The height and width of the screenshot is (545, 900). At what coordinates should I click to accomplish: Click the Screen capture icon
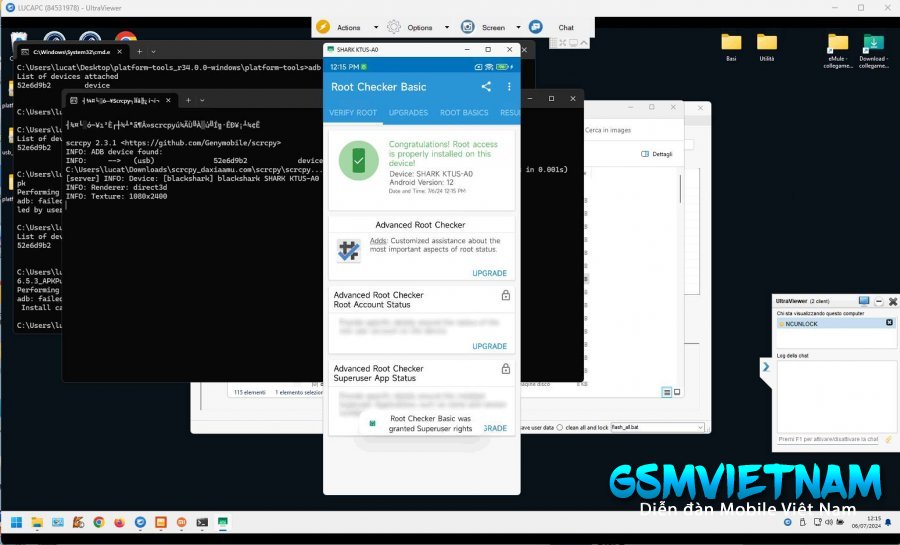tap(468, 27)
